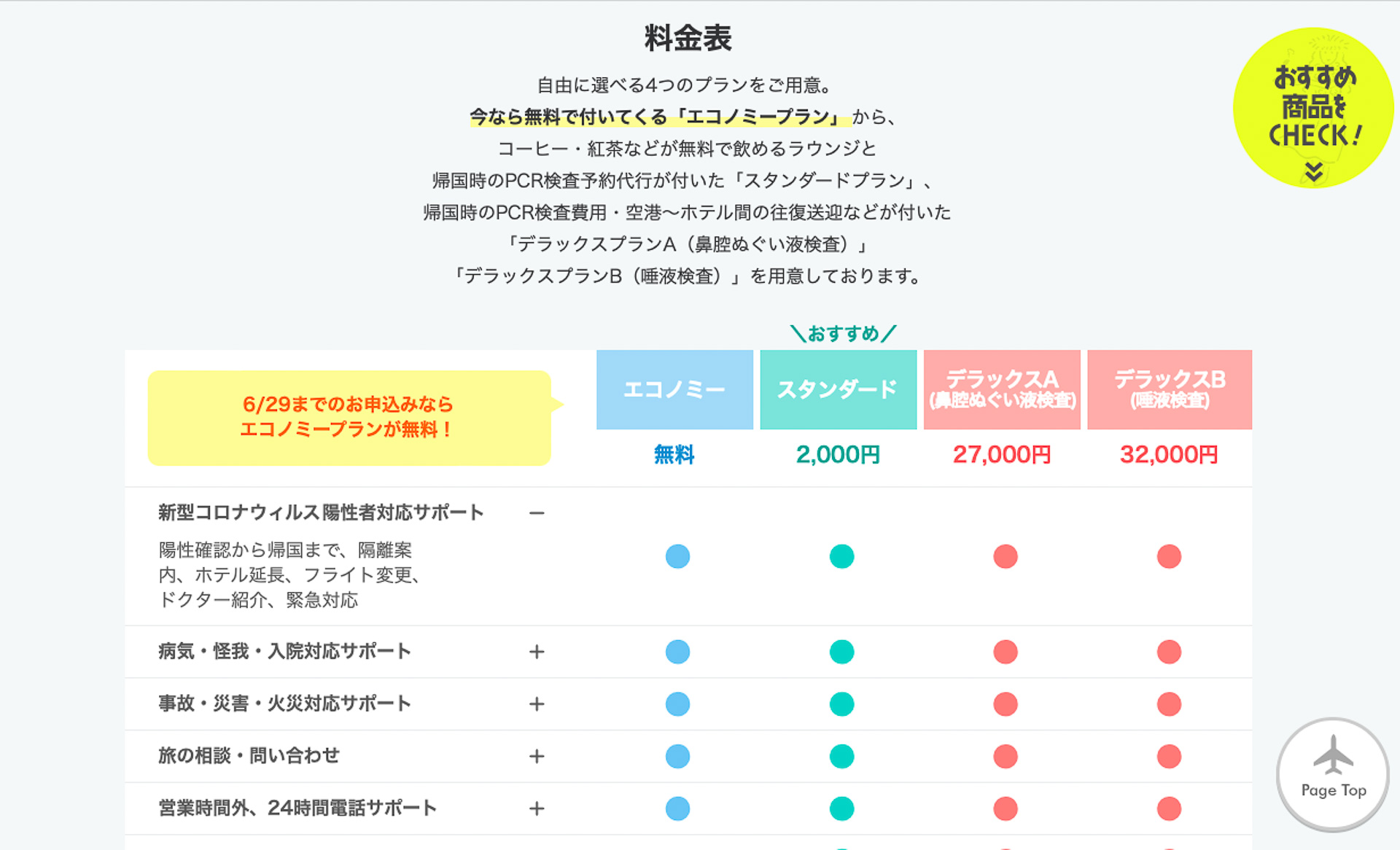
Task: Click the green dot for 営業時間外 24時間電話サポート
Action: point(842,808)
